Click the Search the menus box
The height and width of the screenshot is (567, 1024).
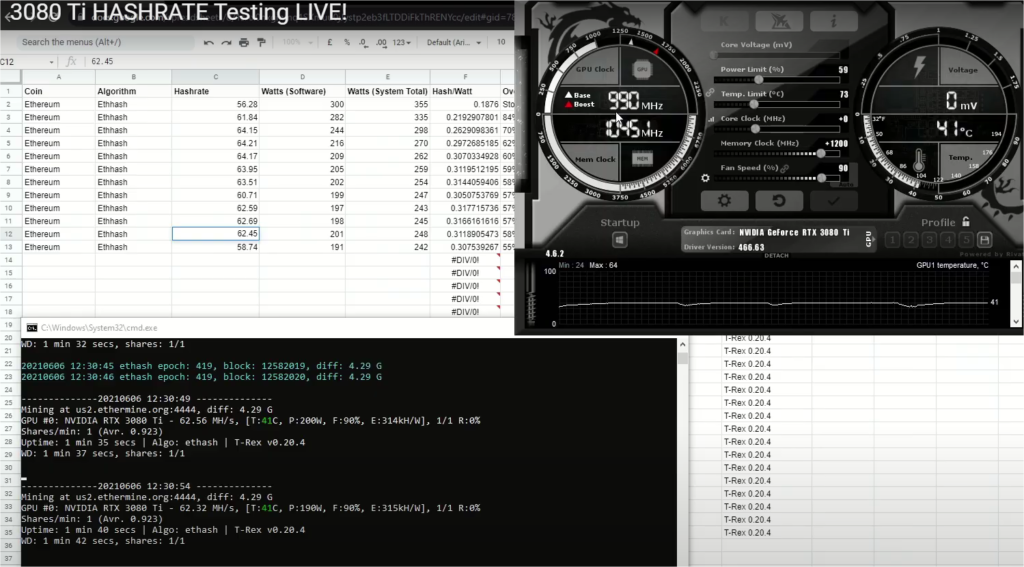[104, 42]
